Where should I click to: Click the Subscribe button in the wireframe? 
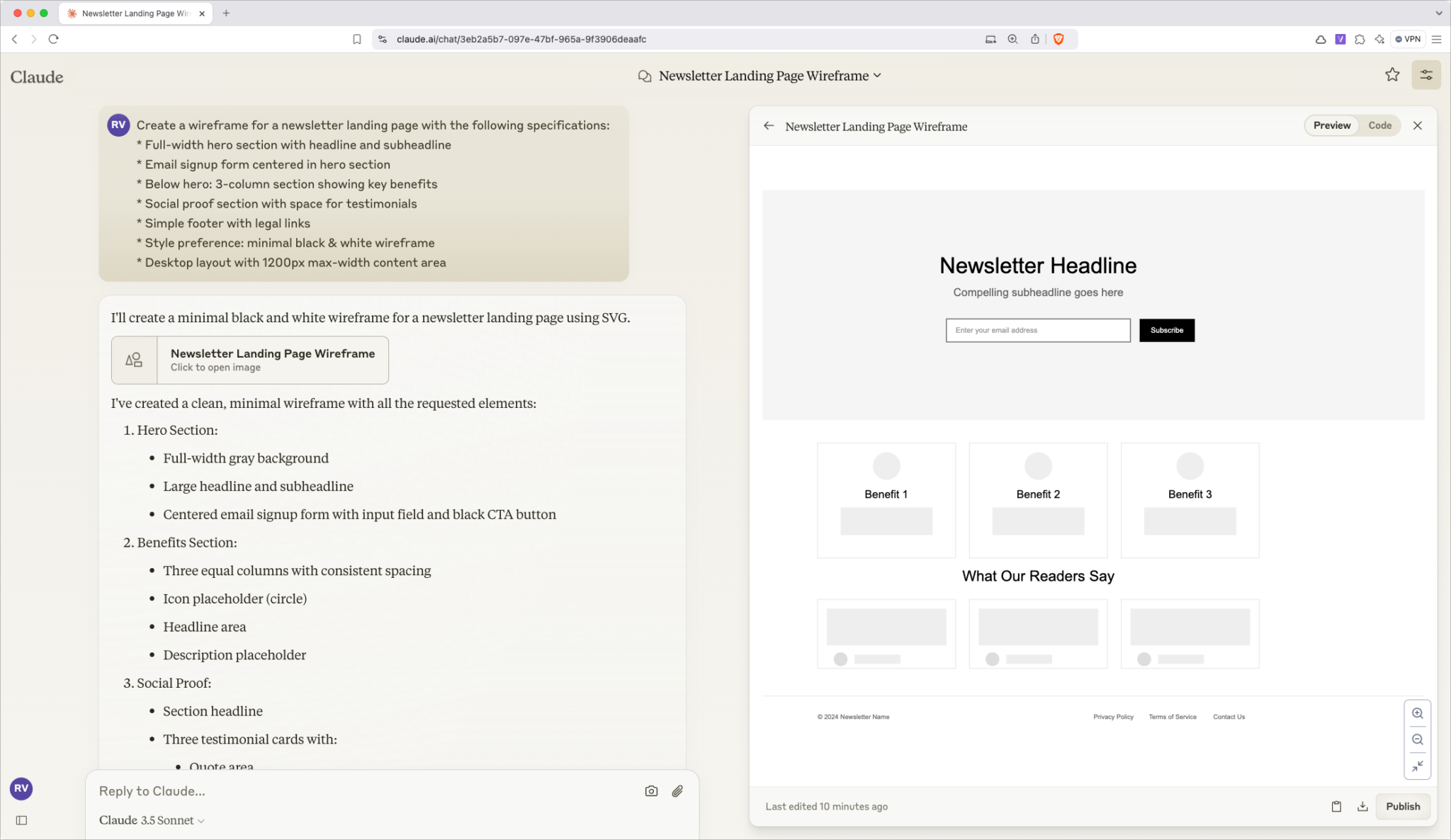(x=1166, y=330)
